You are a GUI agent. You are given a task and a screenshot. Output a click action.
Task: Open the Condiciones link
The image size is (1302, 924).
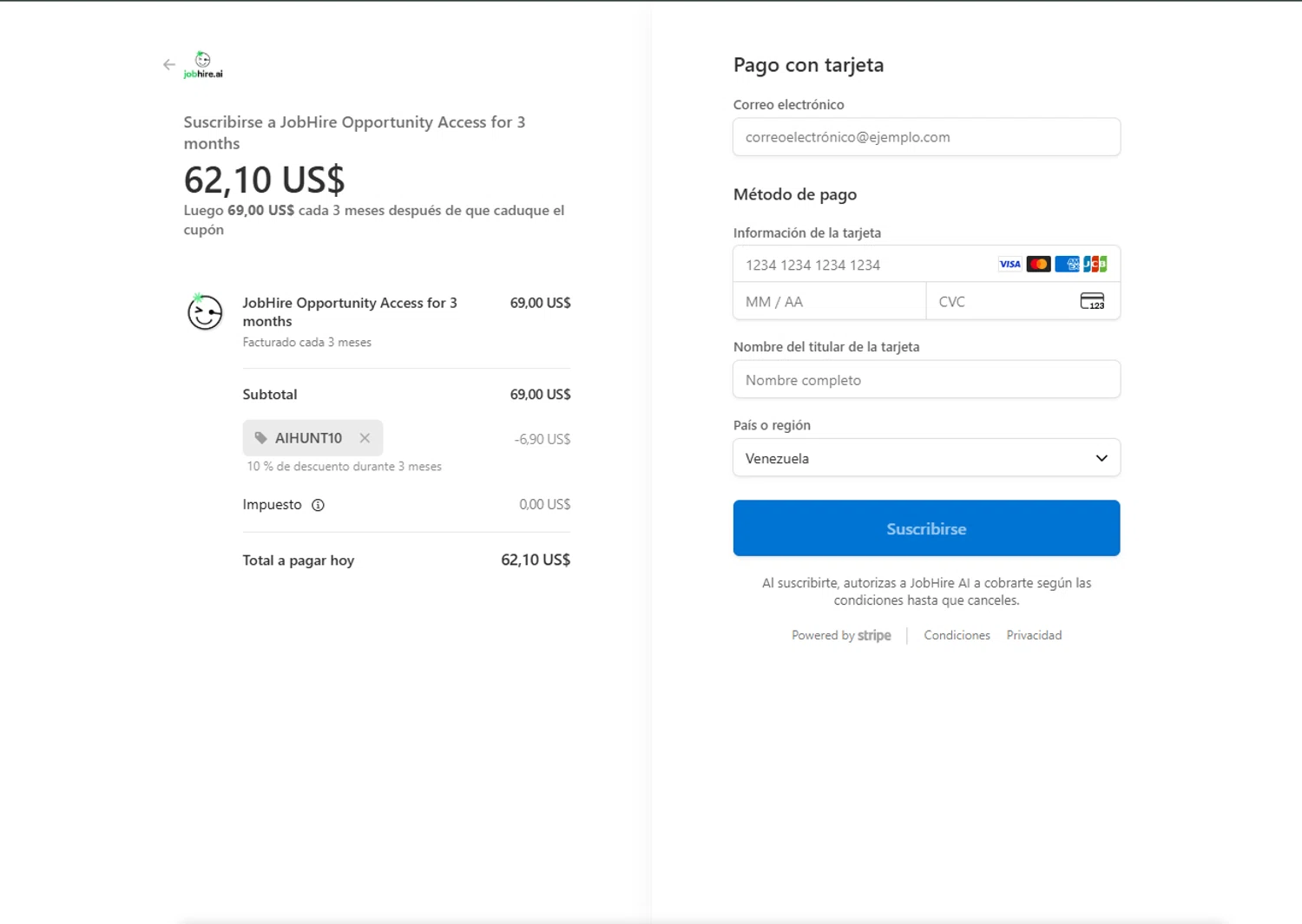tap(957, 636)
